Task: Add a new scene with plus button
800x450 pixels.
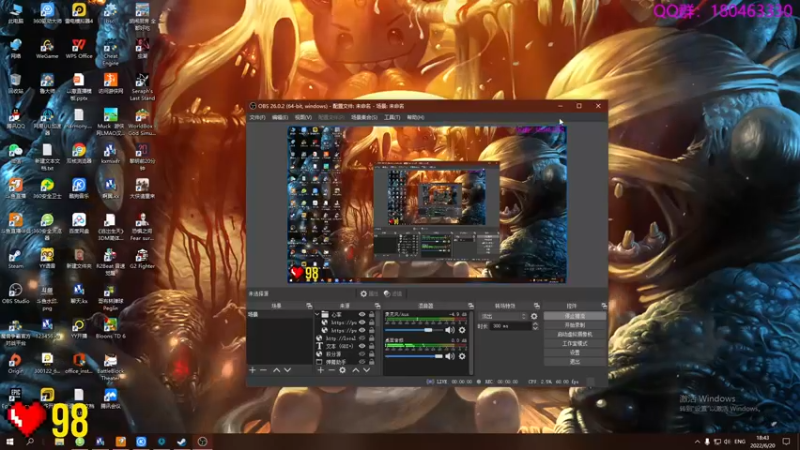Action: (x=252, y=370)
